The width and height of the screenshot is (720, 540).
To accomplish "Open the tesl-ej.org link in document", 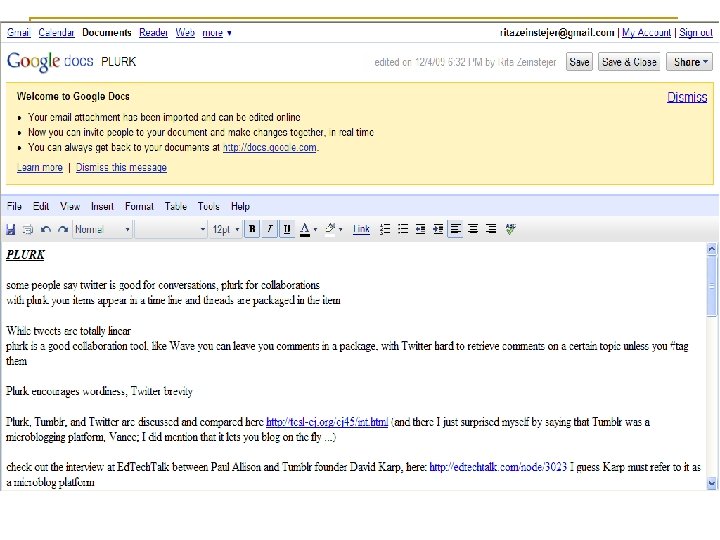I will (x=327, y=422).
